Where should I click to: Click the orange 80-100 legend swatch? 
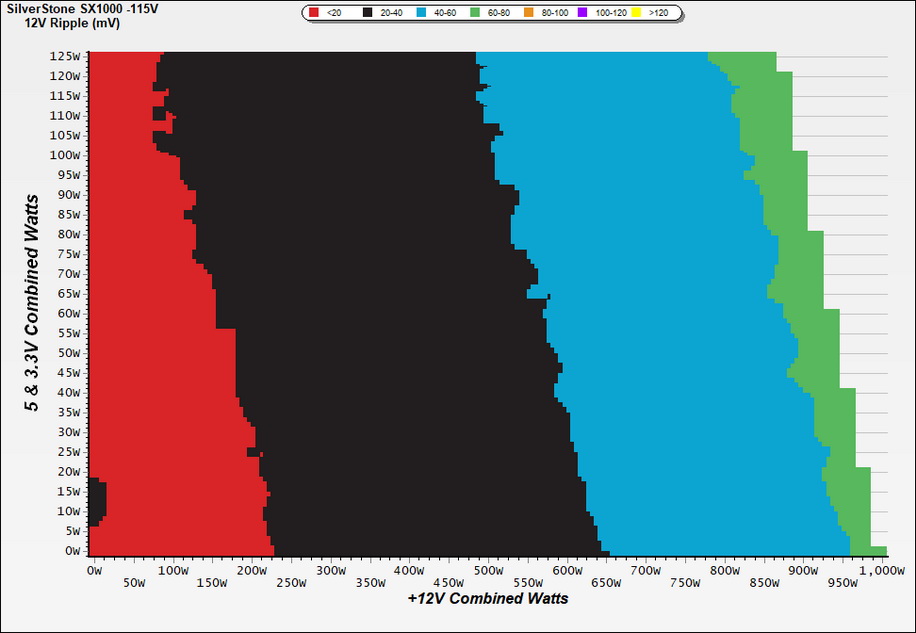tap(529, 12)
